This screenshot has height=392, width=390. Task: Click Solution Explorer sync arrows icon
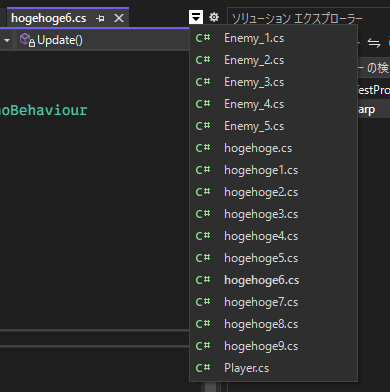(374, 43)
